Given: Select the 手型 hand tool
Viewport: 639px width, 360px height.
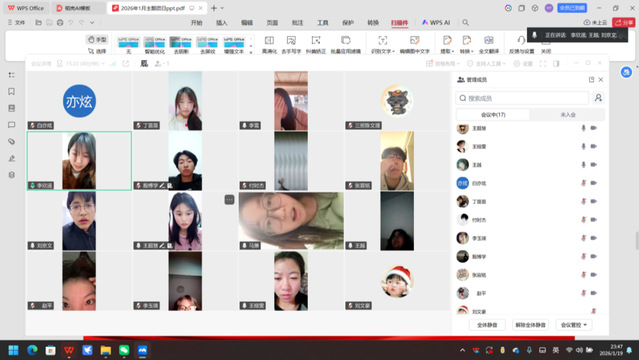Looking at the screenshot, I should (x=97, y=40).
